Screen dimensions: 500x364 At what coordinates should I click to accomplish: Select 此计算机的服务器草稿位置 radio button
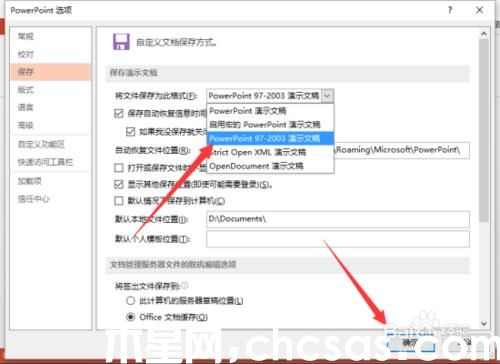[131, 300]
